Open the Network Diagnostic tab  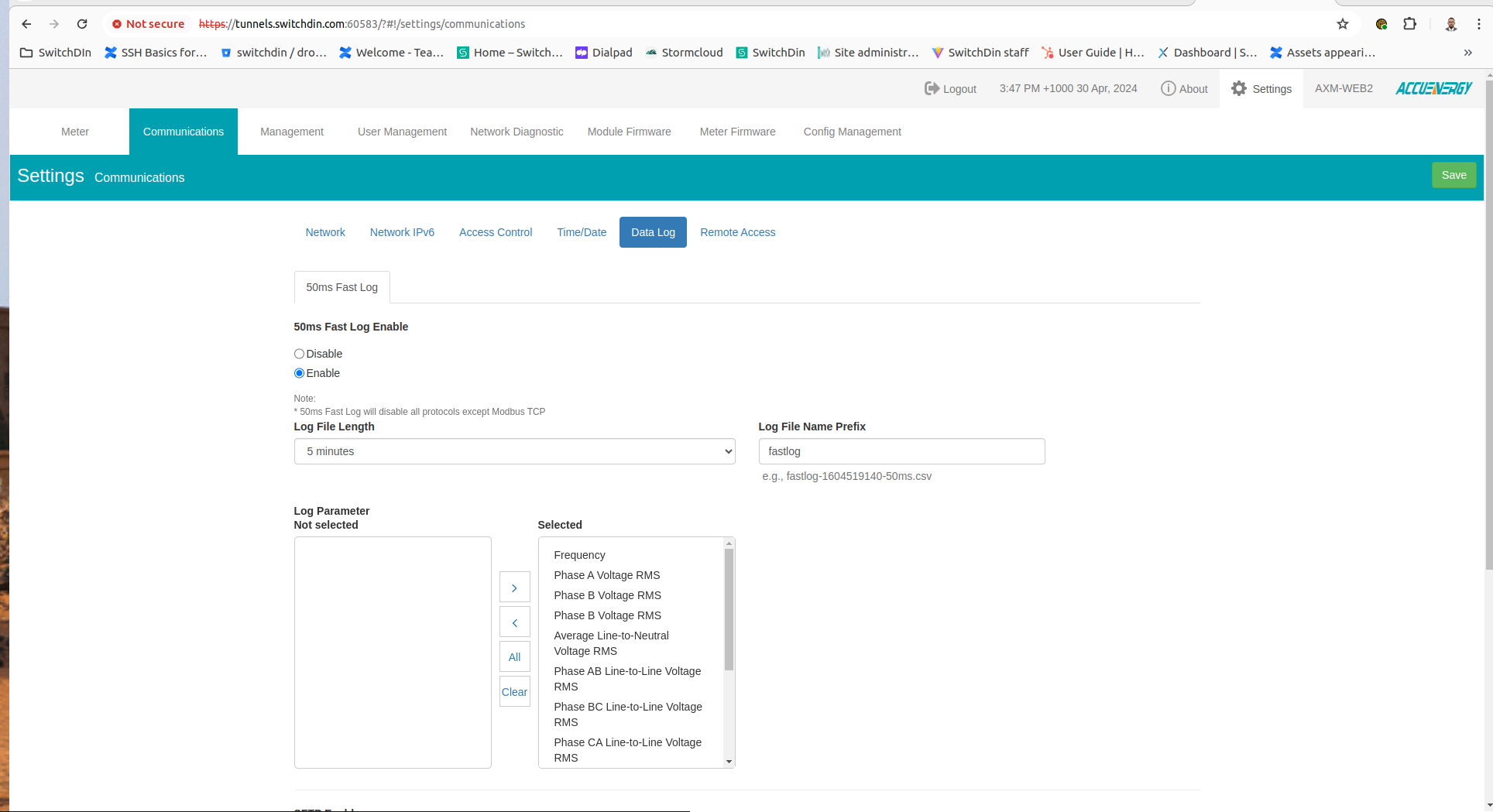pos(517,132)
